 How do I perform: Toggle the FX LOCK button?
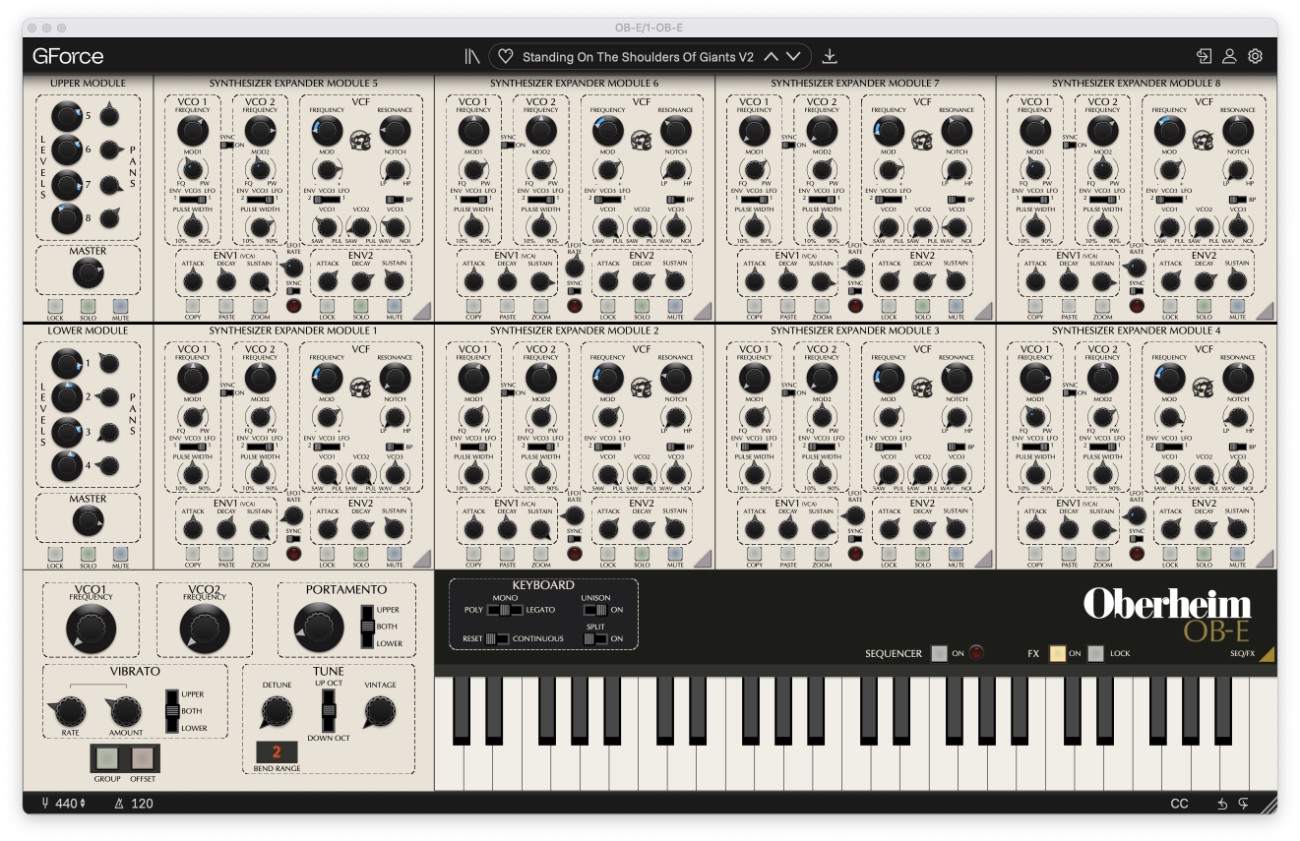coord(1097,653)
